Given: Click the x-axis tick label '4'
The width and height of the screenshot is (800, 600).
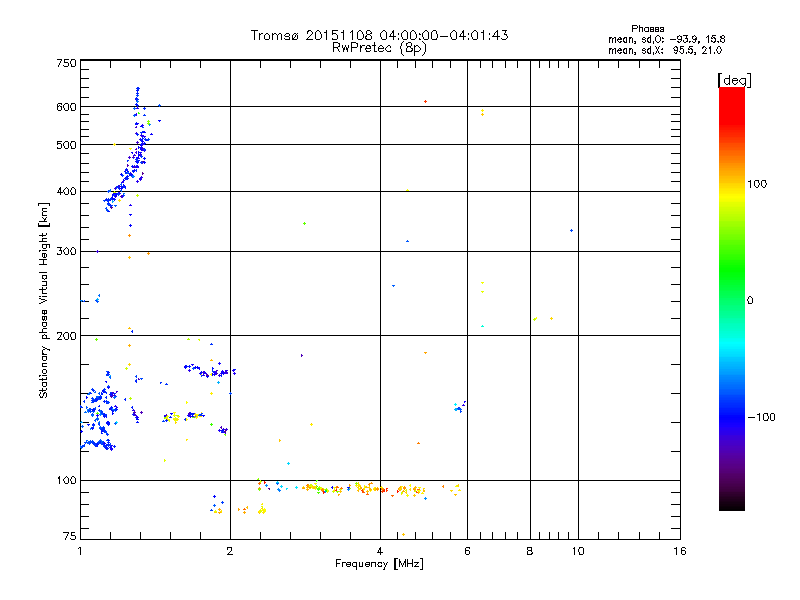Looking at the screenshot, I should 380,551.
